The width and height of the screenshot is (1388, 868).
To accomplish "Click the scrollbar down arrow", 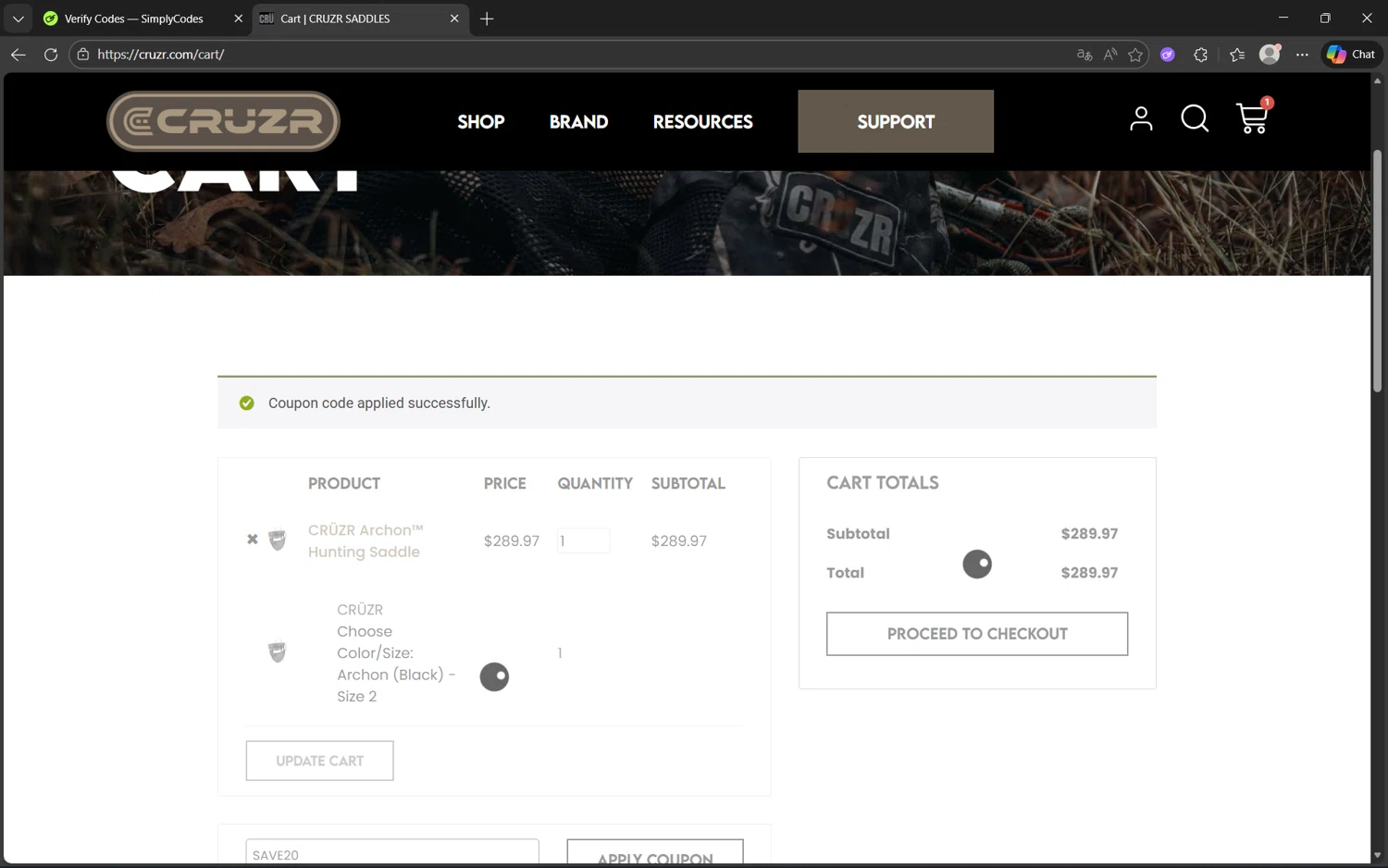I will click(x=1377, y=856).
